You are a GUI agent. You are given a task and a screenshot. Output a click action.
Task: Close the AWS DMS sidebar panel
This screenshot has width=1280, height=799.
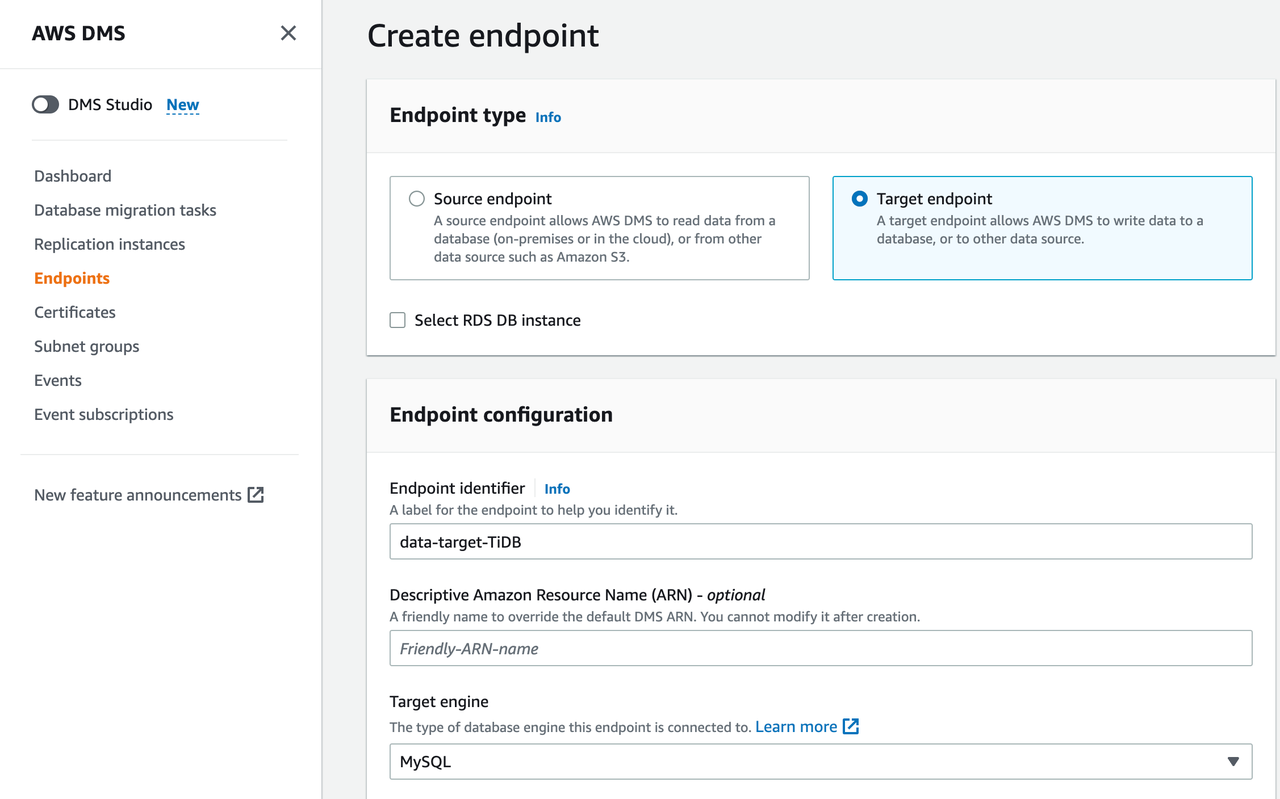[288, 33]
